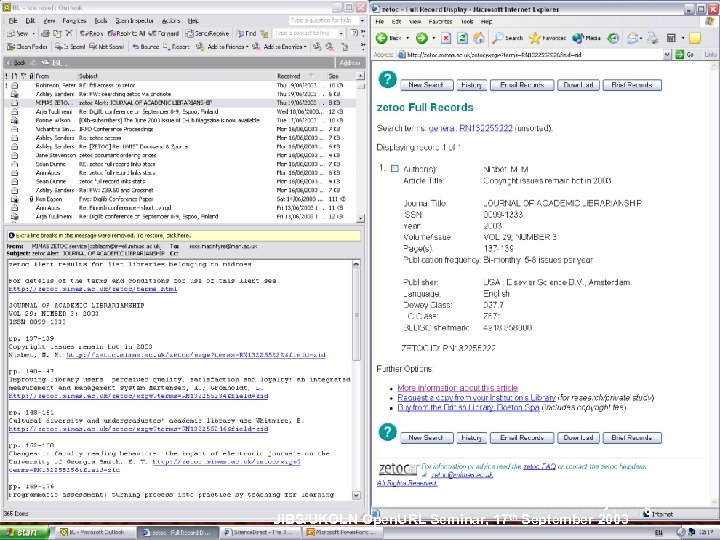Open the Back history dropdown arrow in IE

[408, 38]
